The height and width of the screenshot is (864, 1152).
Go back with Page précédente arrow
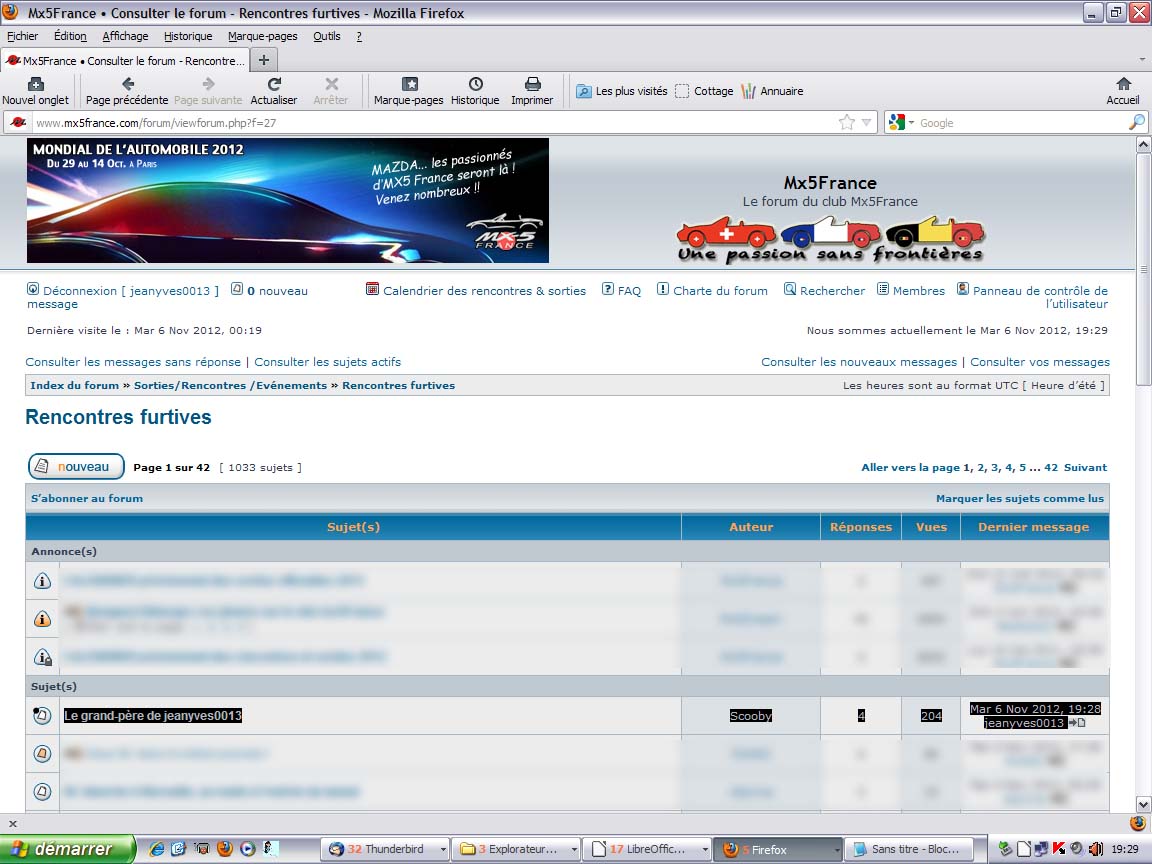pyautogui.click(x=127, y=85)
